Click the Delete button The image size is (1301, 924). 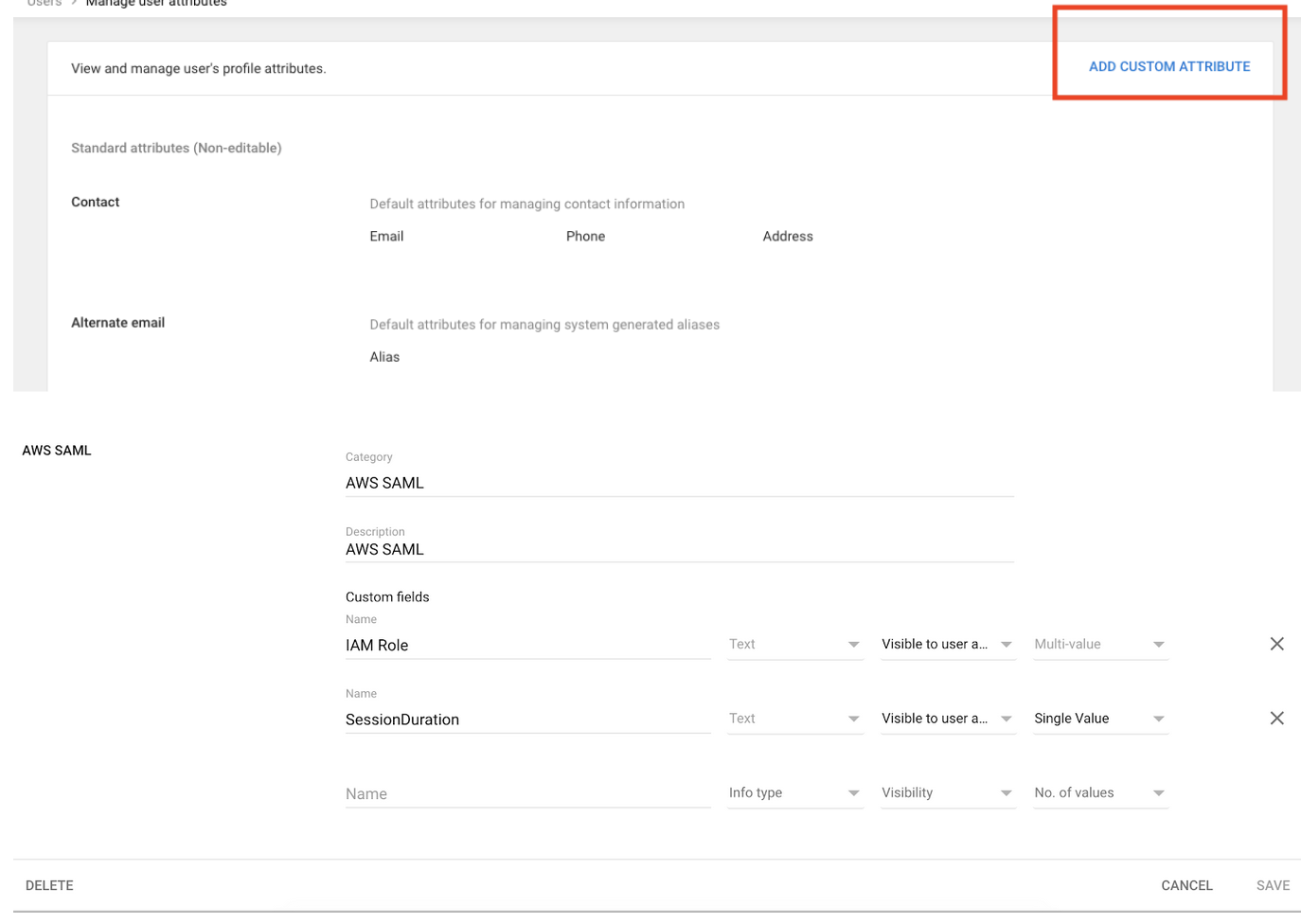pyautogui.click(x=49, y=885)
